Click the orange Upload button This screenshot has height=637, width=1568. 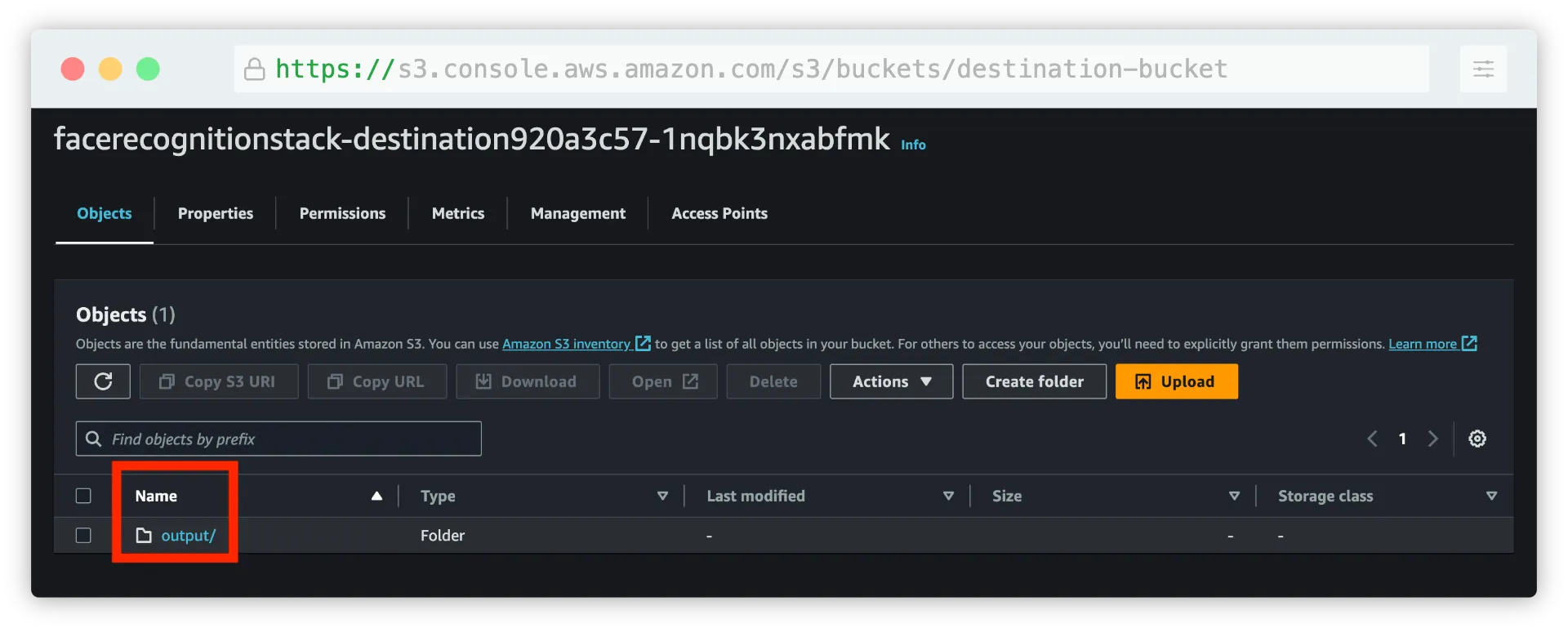click(x=1177, y=381)
